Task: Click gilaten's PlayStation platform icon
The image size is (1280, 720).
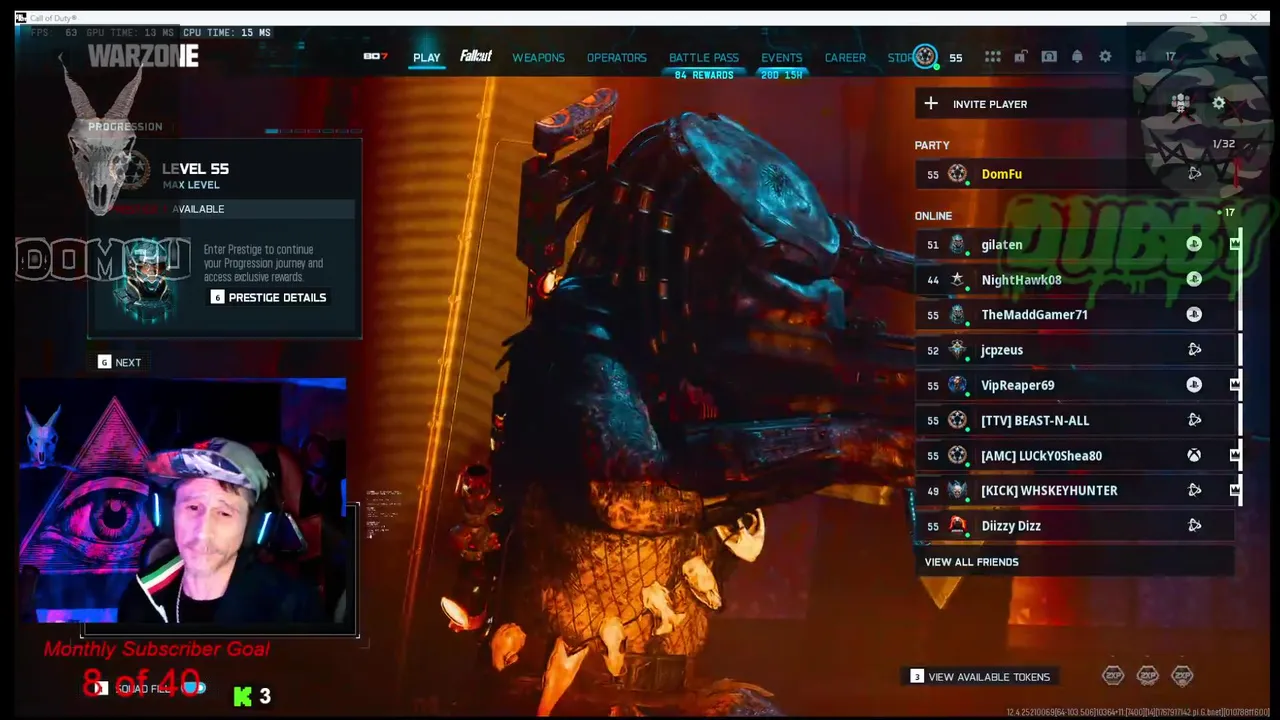Action: pos(1194,245)
